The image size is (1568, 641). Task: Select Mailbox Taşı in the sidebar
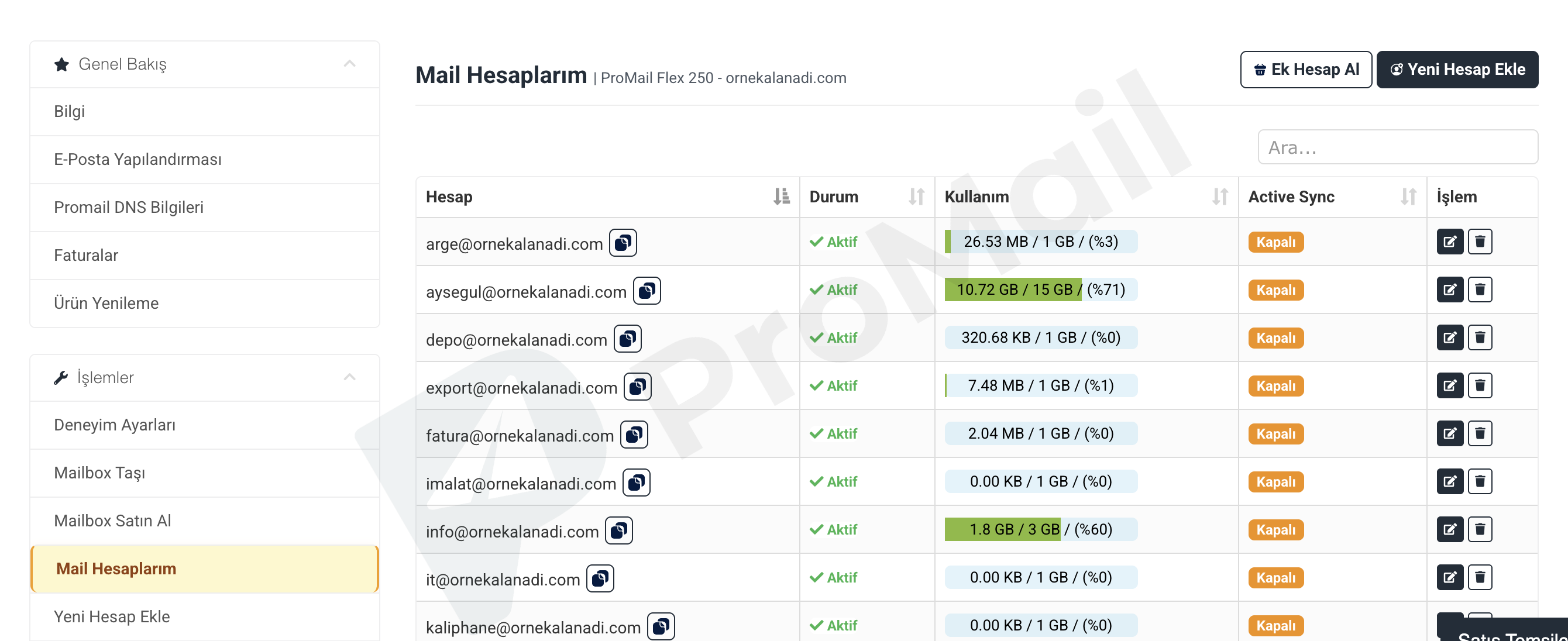[x=205, y=473]
